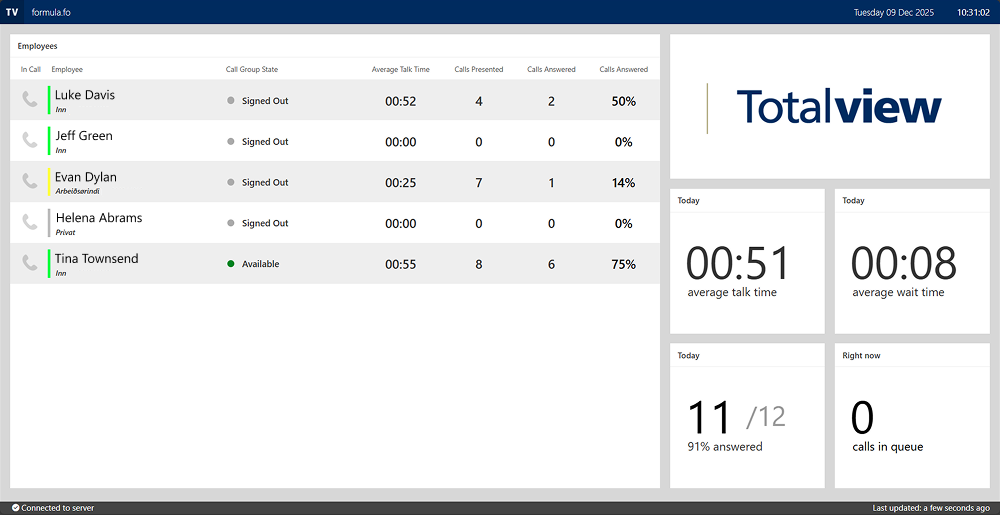Click Luke Davis's 00:52 talk time
The width and height of the screenshot is (1000, 515).
pos(401,101)
